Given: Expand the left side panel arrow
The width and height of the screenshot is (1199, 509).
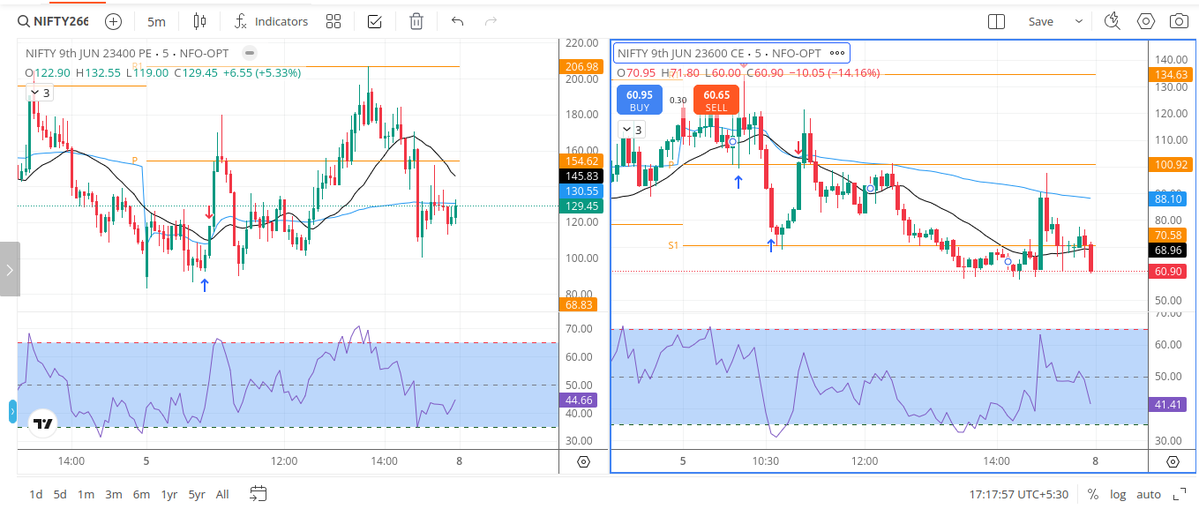Looking at the screenshot, I should pyautogui.click(x=9, y=269).
